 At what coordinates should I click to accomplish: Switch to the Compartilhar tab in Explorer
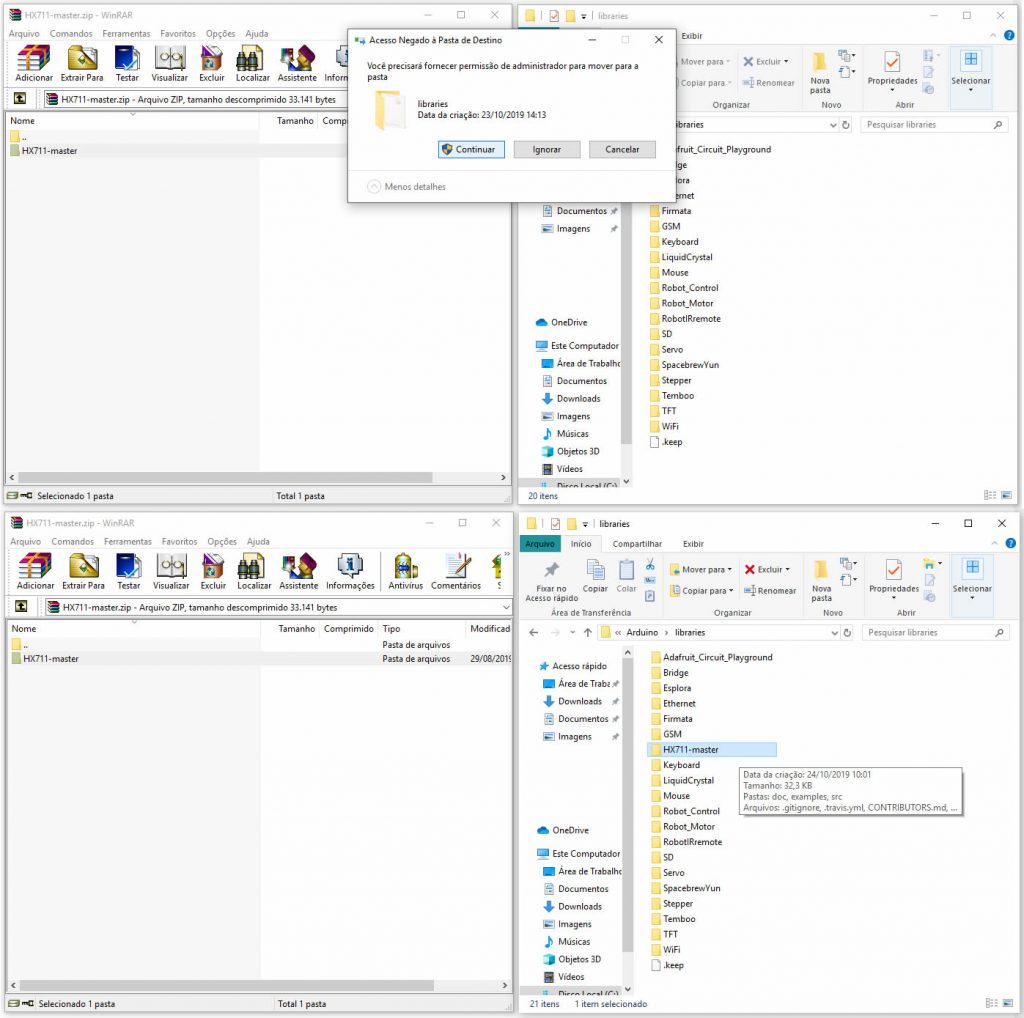[x=637, y=543]
